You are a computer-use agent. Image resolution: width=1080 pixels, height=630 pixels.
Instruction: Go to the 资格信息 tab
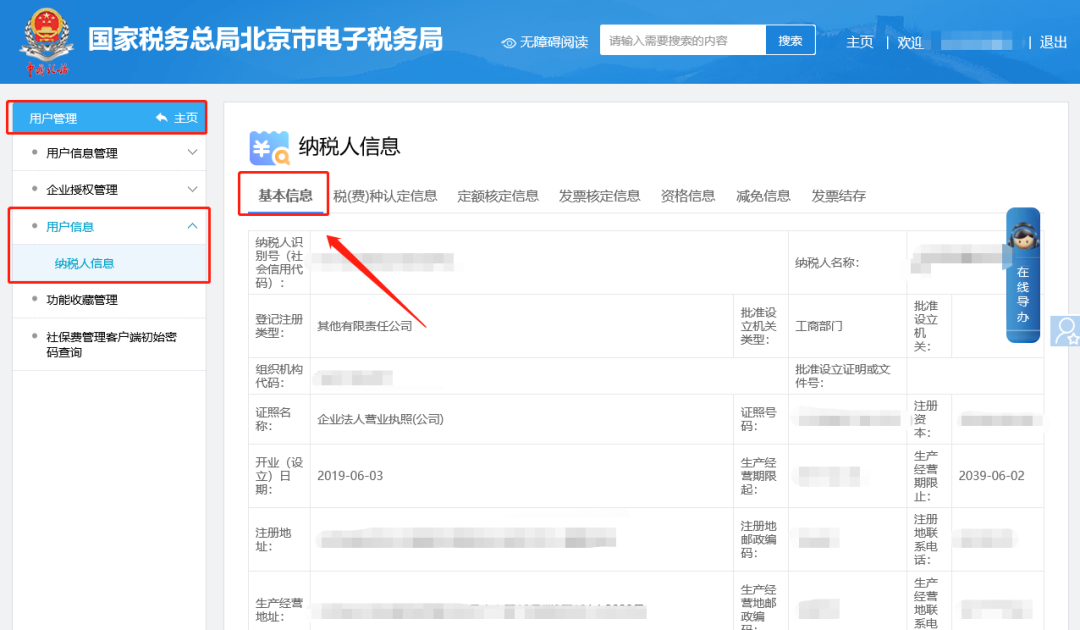[688, 196]
